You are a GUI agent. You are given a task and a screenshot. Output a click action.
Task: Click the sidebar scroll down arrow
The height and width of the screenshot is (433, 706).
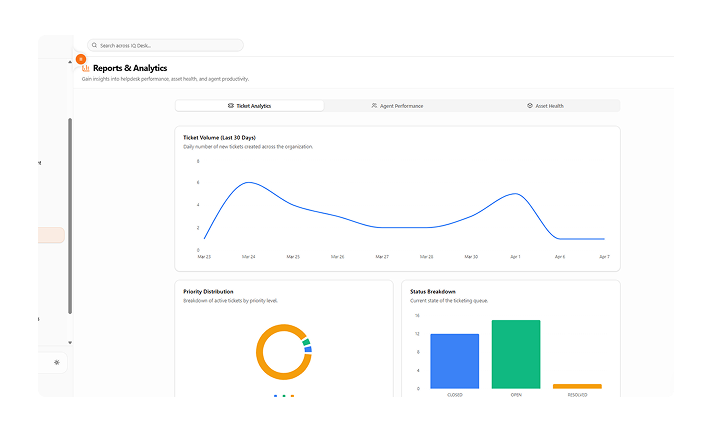[70, 343]
